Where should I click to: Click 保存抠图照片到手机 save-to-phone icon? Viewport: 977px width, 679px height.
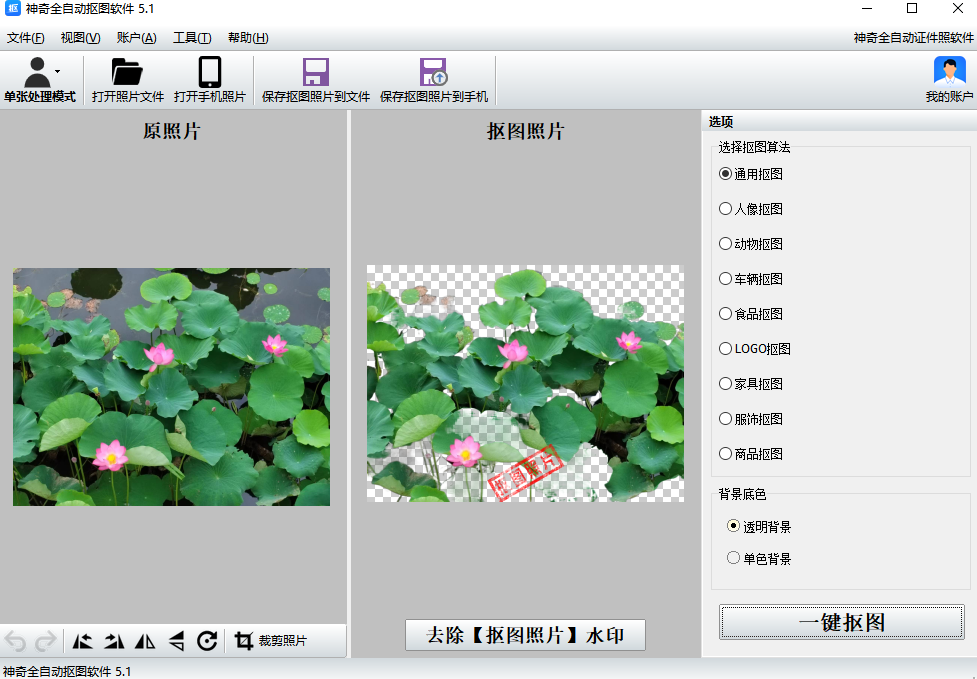(433, 73)
